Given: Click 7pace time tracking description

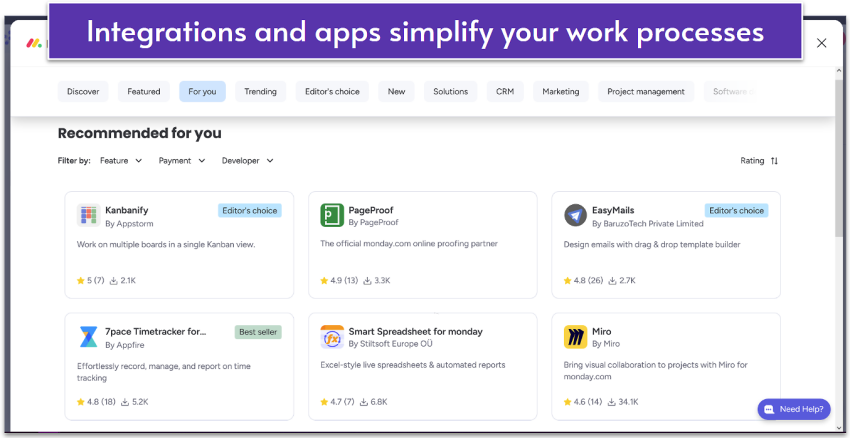Looking at the screenshot, I should point(164,372).
